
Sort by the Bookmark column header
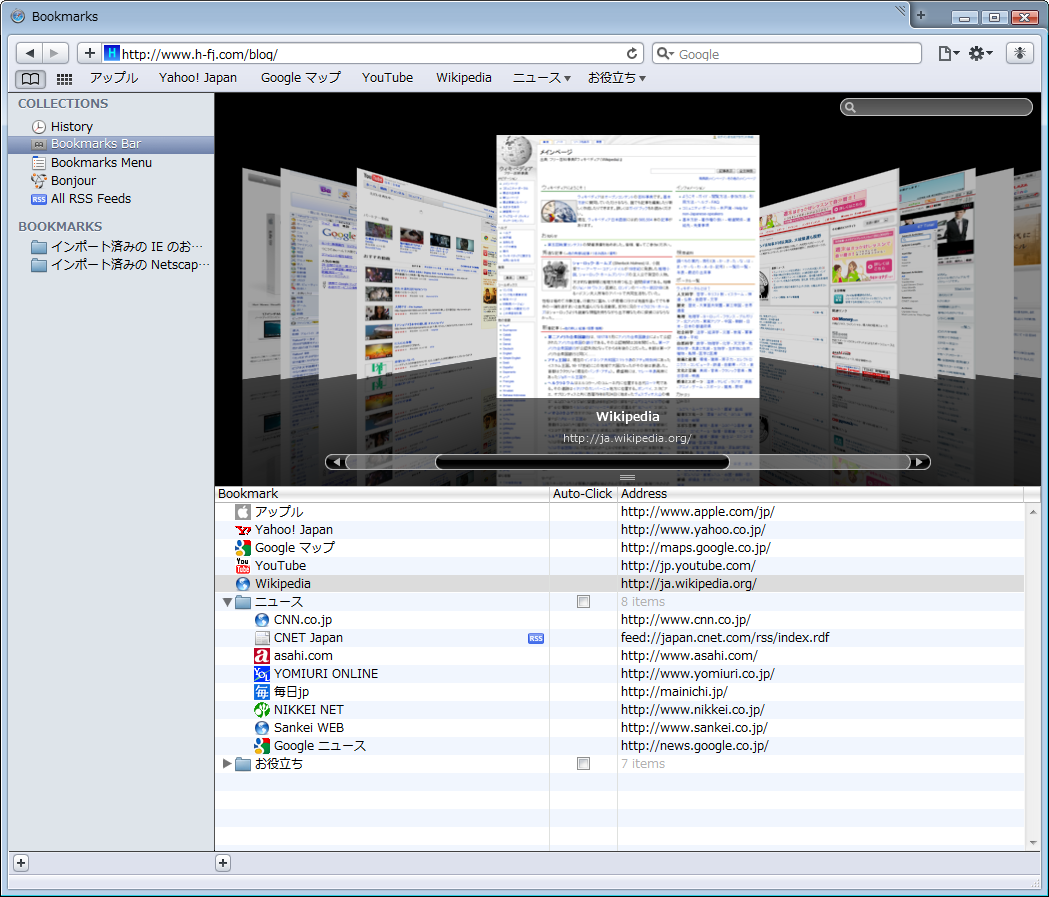[x=382, y=494]
